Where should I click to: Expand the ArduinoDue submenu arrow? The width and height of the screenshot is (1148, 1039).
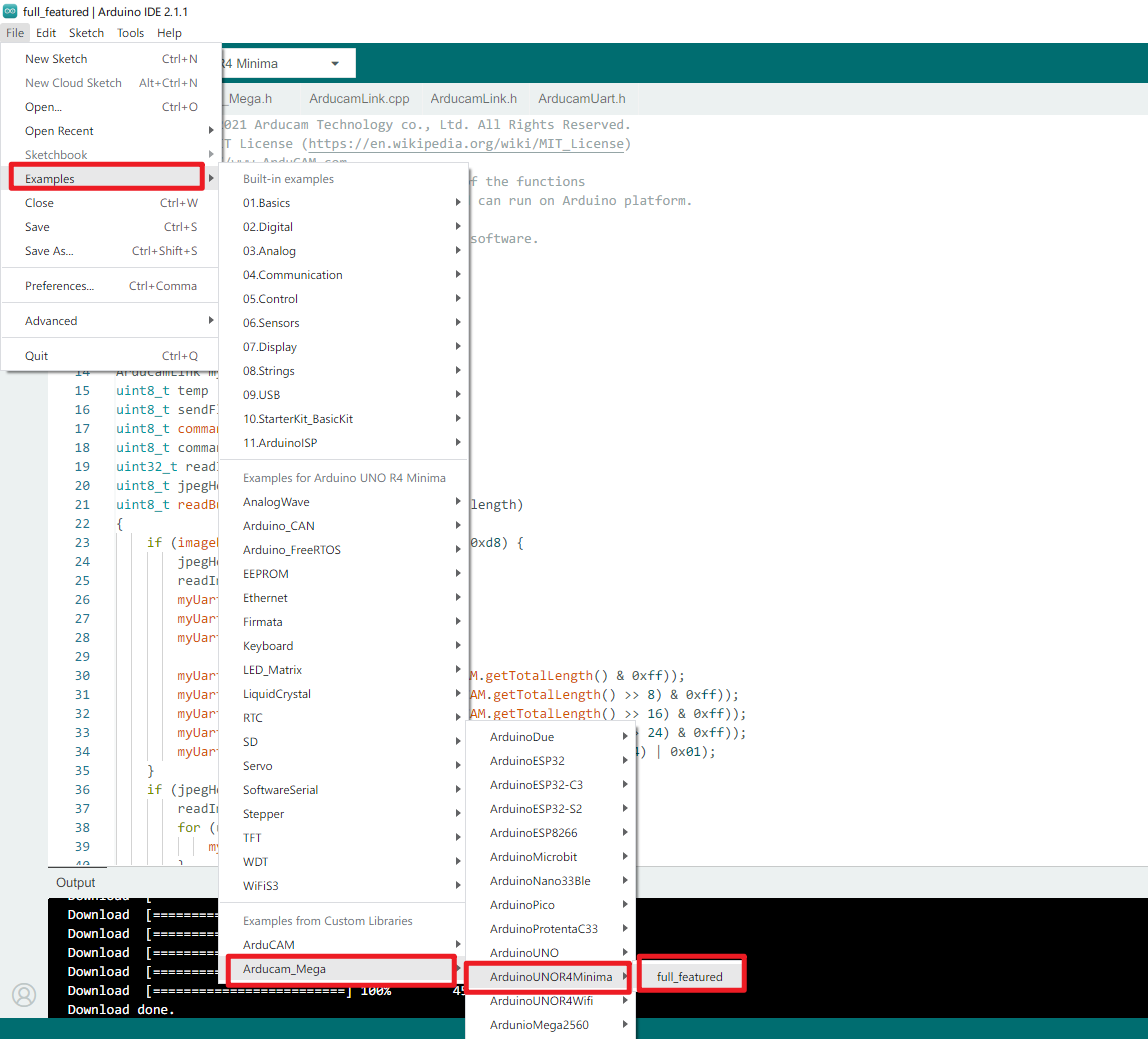[x=625, y=737]
